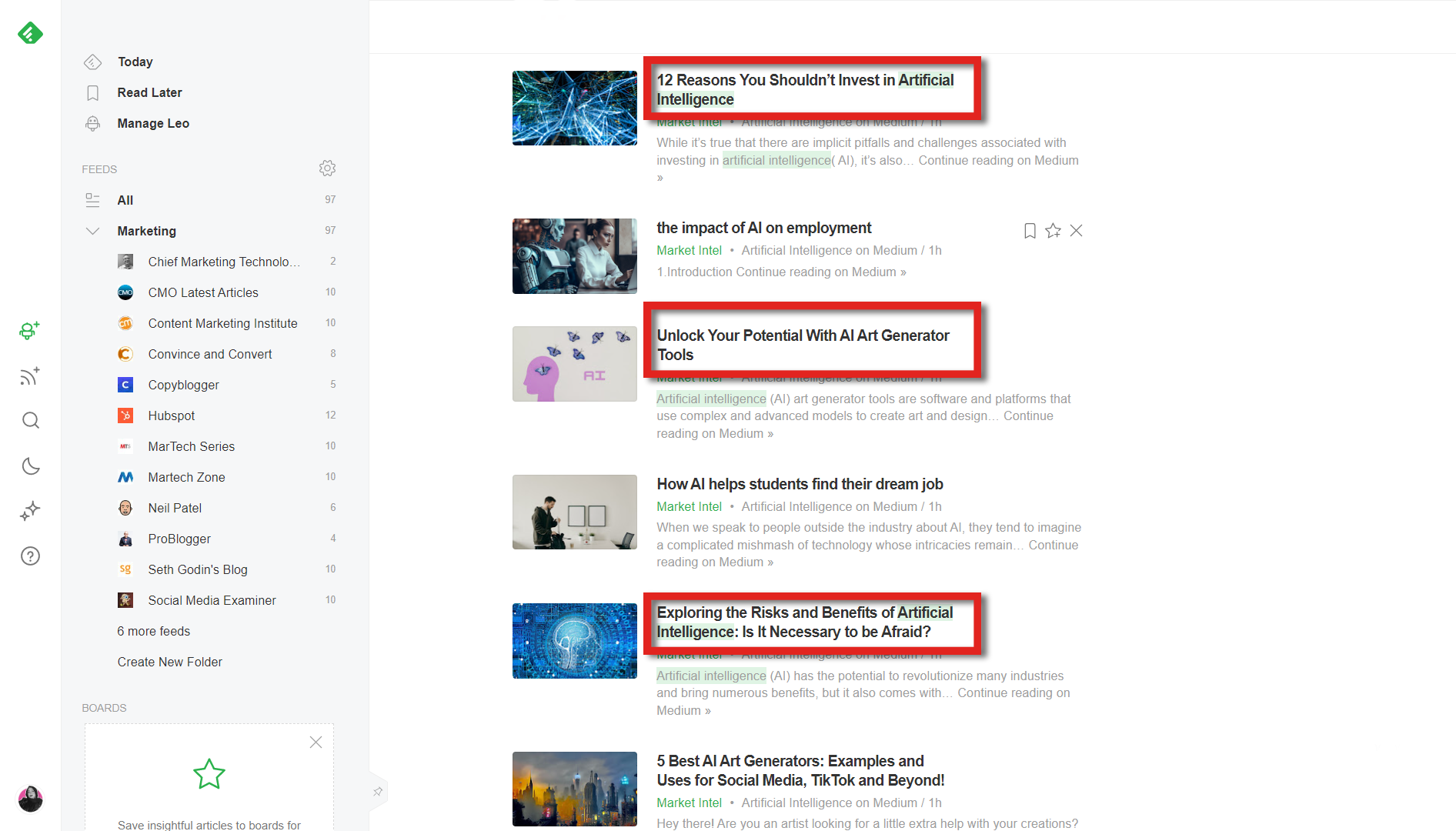The width and height of the screenshot is (1456, 831).
Task: Open search with the magnifying glass icon
Action: point(29,420)
